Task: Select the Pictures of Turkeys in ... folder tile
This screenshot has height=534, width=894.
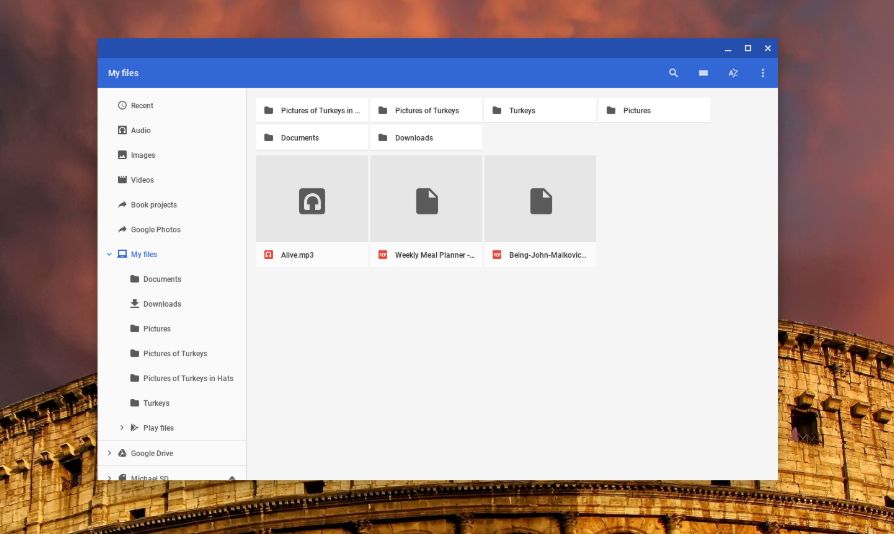Action: click(312, 110)
